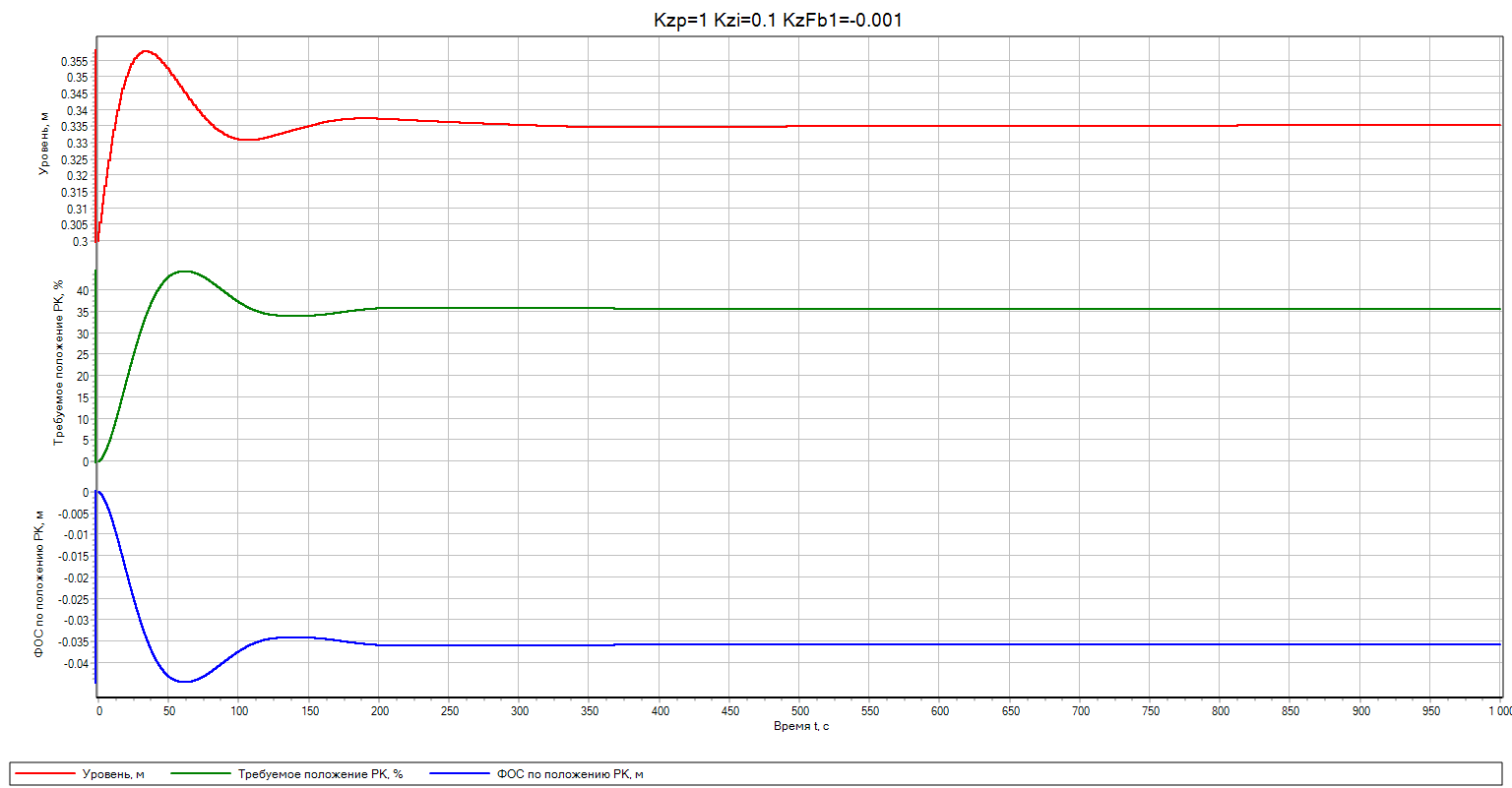1512x788 pixels.
Task: Click the peak of the green curve
Action: pos(183,272)
